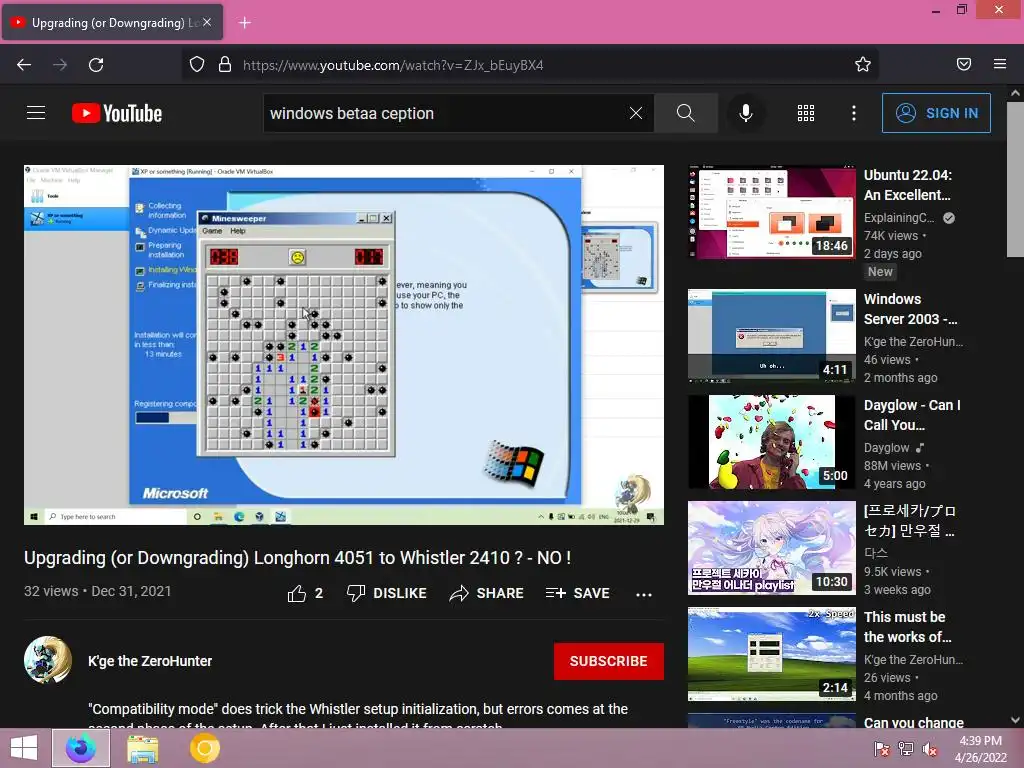Click '32 views • Dec 31, 2021' text
This screenshot has height=768, width=1024.
(98, 591)
